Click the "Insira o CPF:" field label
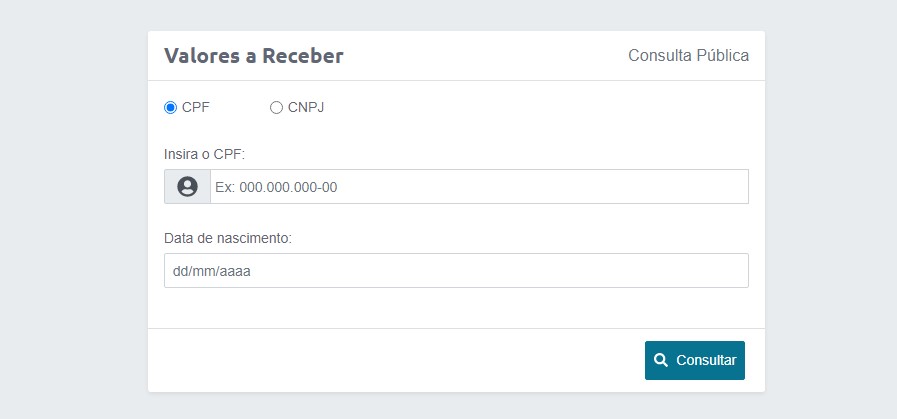The image size is (897, 419). 204,155
